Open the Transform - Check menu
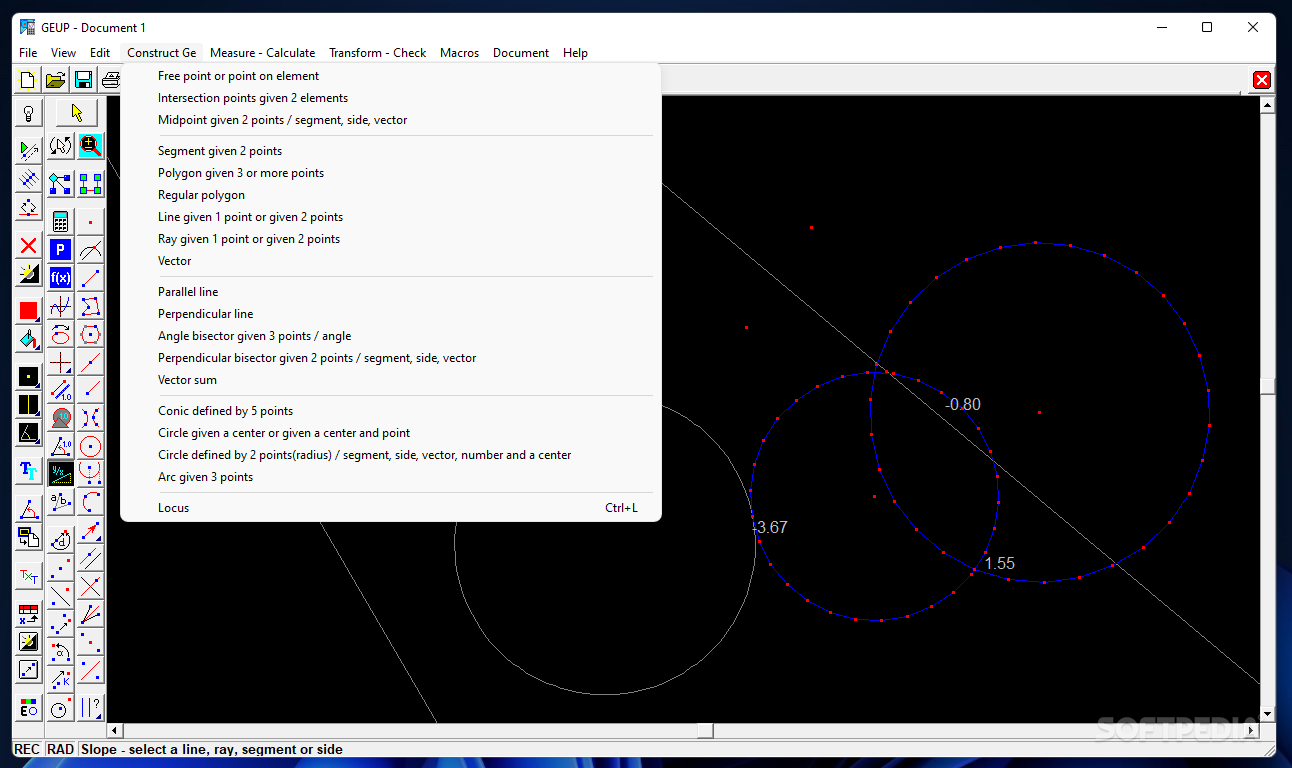1292x768 pixels. coord(377,53)
